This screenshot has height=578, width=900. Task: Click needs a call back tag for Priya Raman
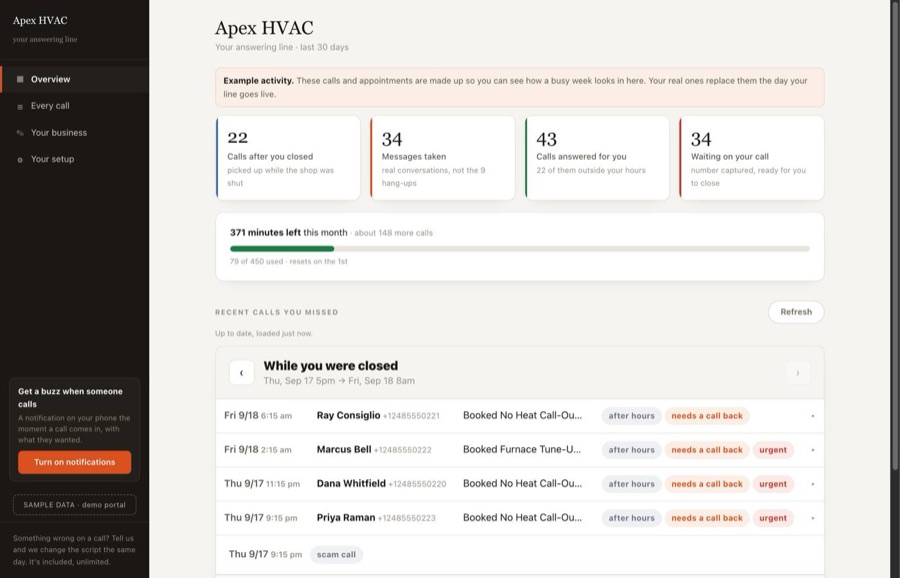707,518
